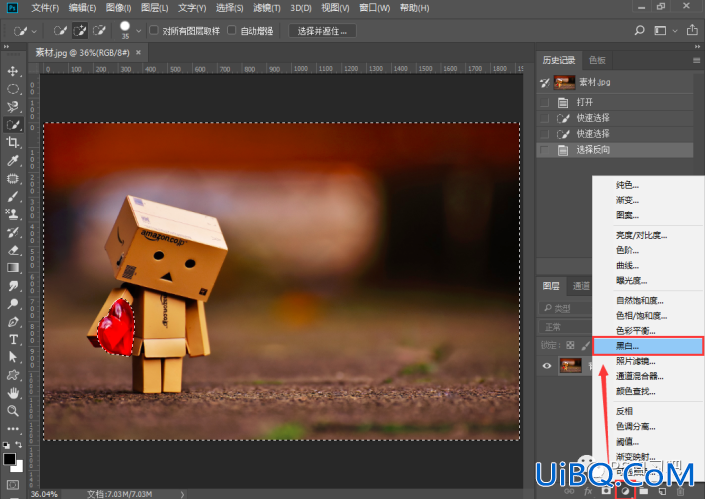Choose New Selection mode in options bar
The height and width of the screenshot is (499, 705).
[x=60, y=31]
